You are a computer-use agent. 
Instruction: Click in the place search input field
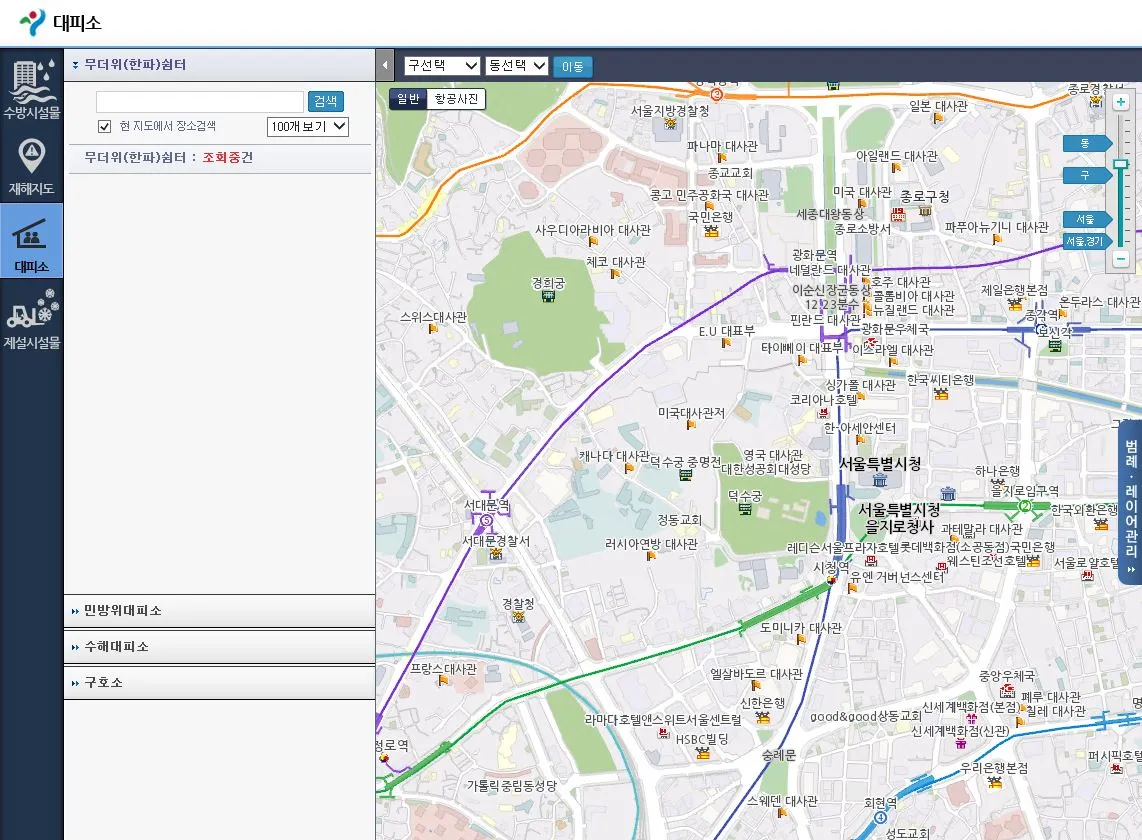point(200,102)
